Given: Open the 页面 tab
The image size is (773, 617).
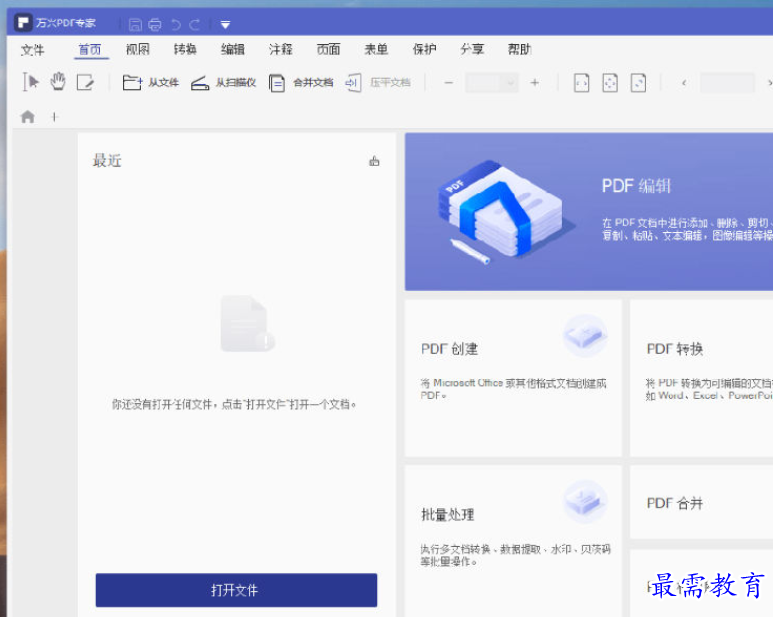Looking at the screenshot, I should click(x=328, y=49).
